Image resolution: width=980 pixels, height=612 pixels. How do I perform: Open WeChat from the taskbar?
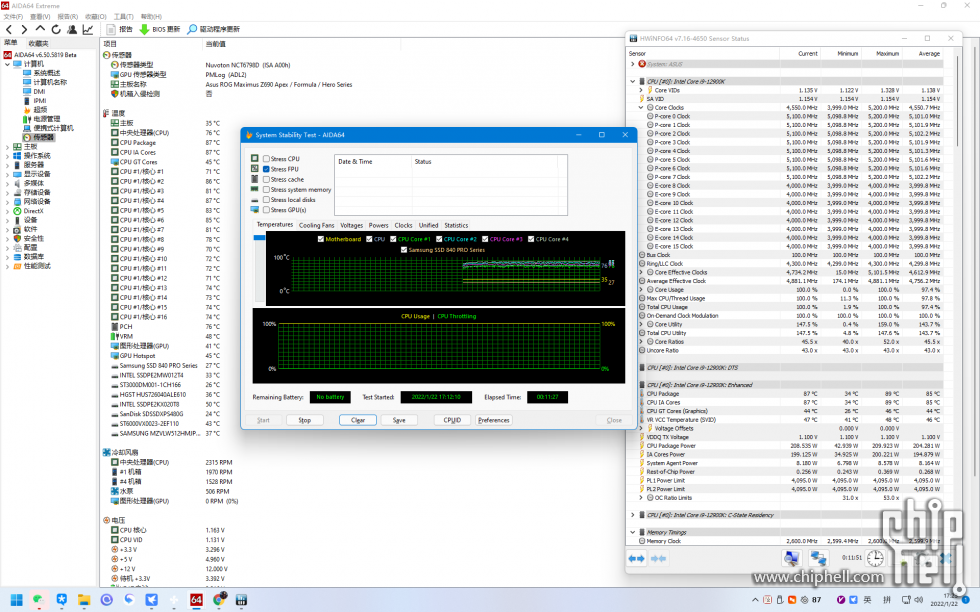click(x=39, y=600)
